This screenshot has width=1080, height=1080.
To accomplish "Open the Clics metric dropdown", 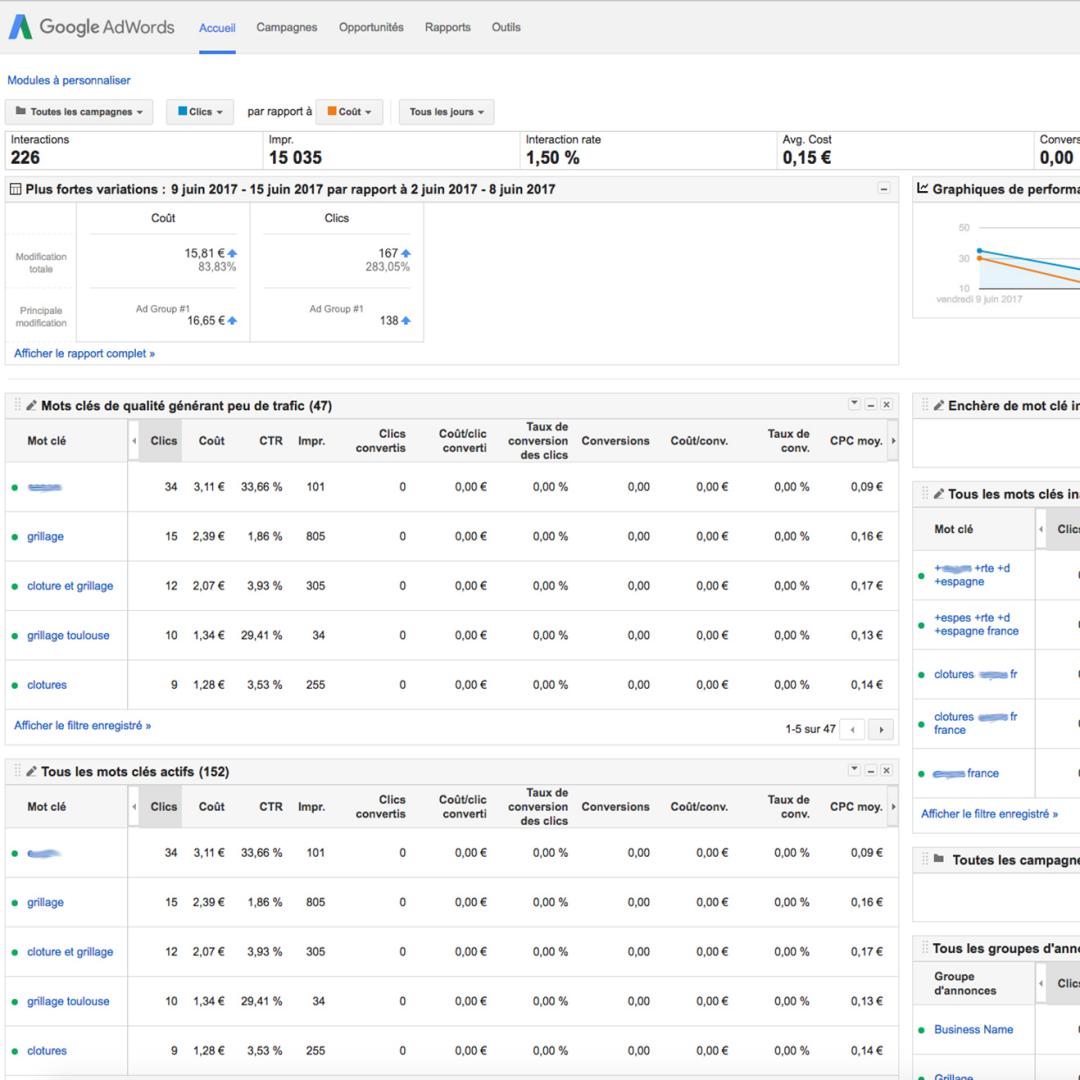I will pos(200,112).
